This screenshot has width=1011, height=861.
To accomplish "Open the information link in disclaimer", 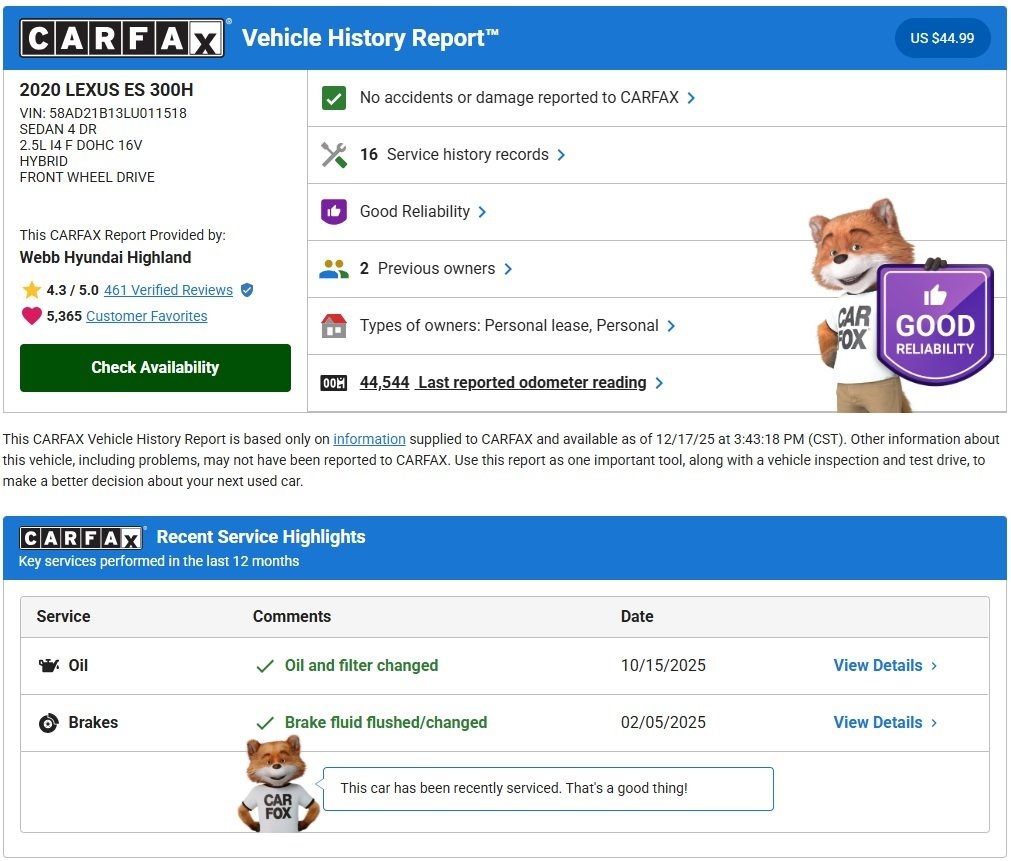I will [x=369, y=439].
